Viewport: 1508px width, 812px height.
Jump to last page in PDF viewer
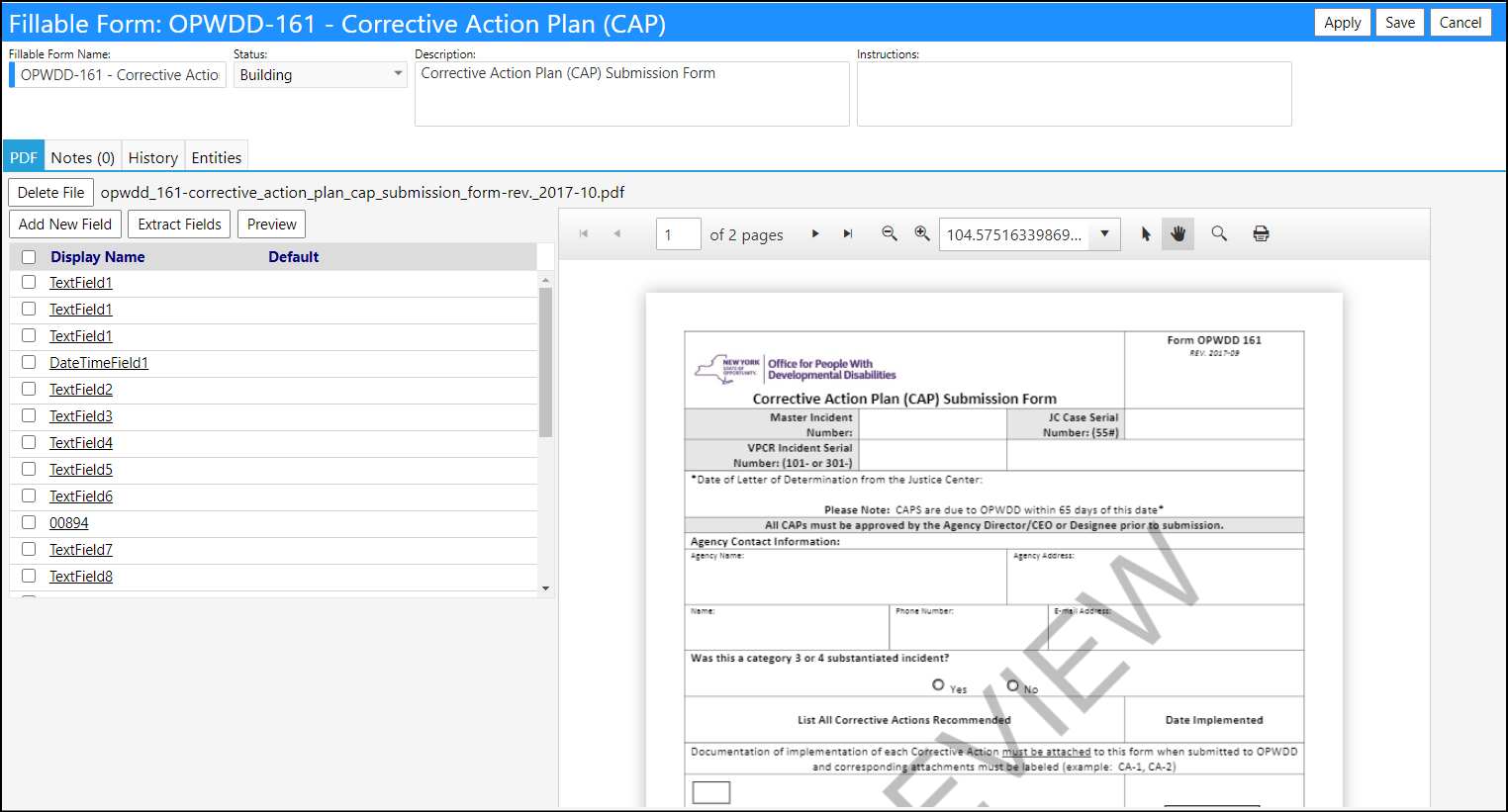(x=848, y=233)
